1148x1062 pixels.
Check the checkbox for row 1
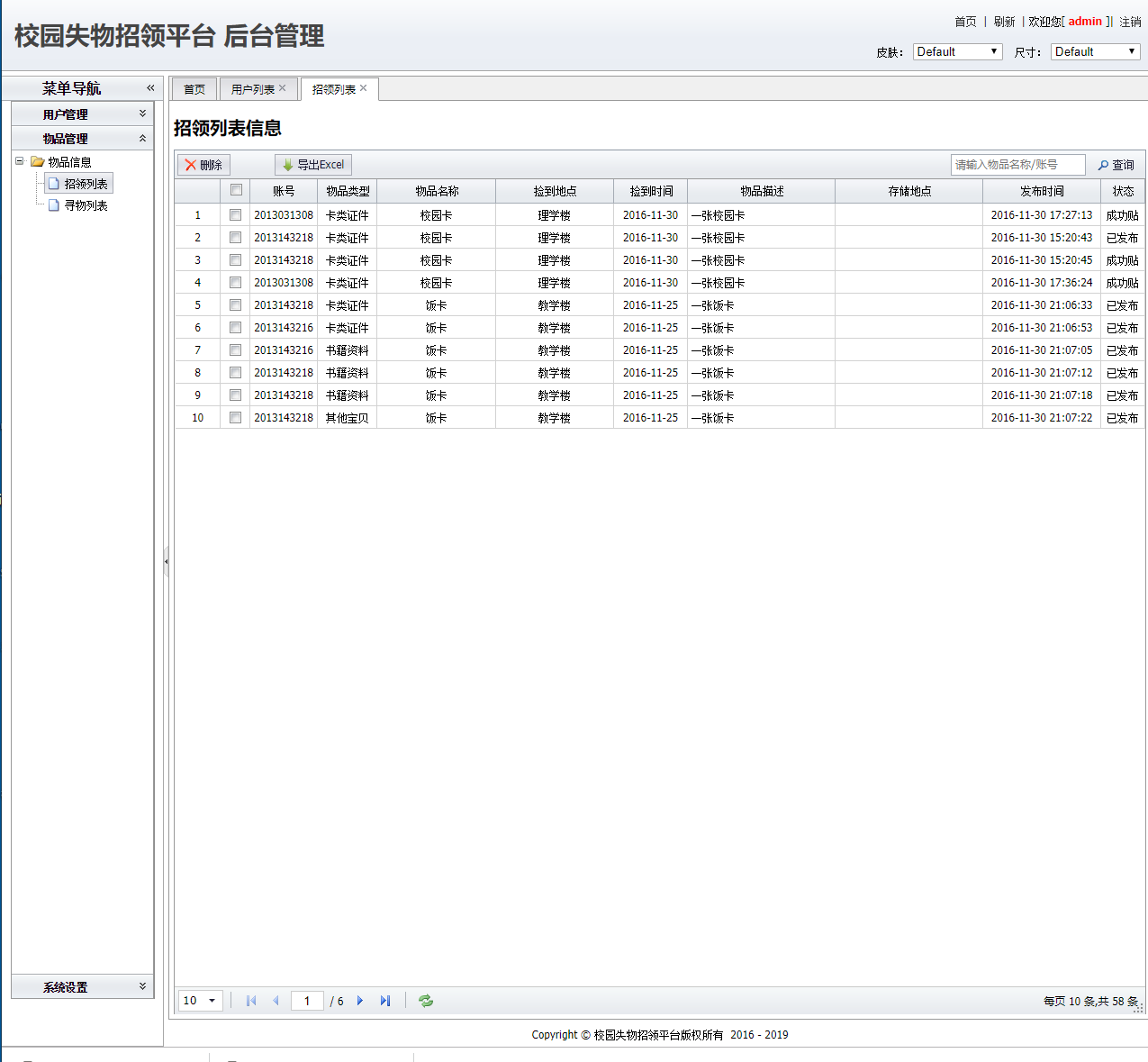tap(236, 215)
